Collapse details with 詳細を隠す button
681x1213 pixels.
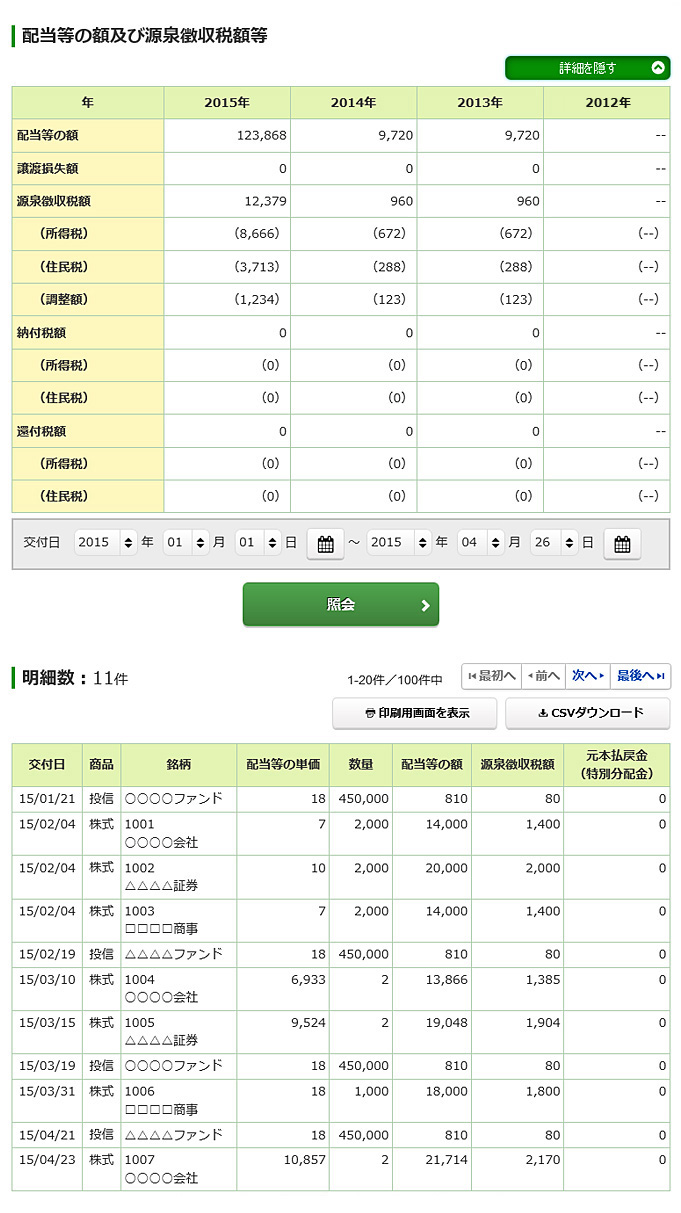(587, 68)
